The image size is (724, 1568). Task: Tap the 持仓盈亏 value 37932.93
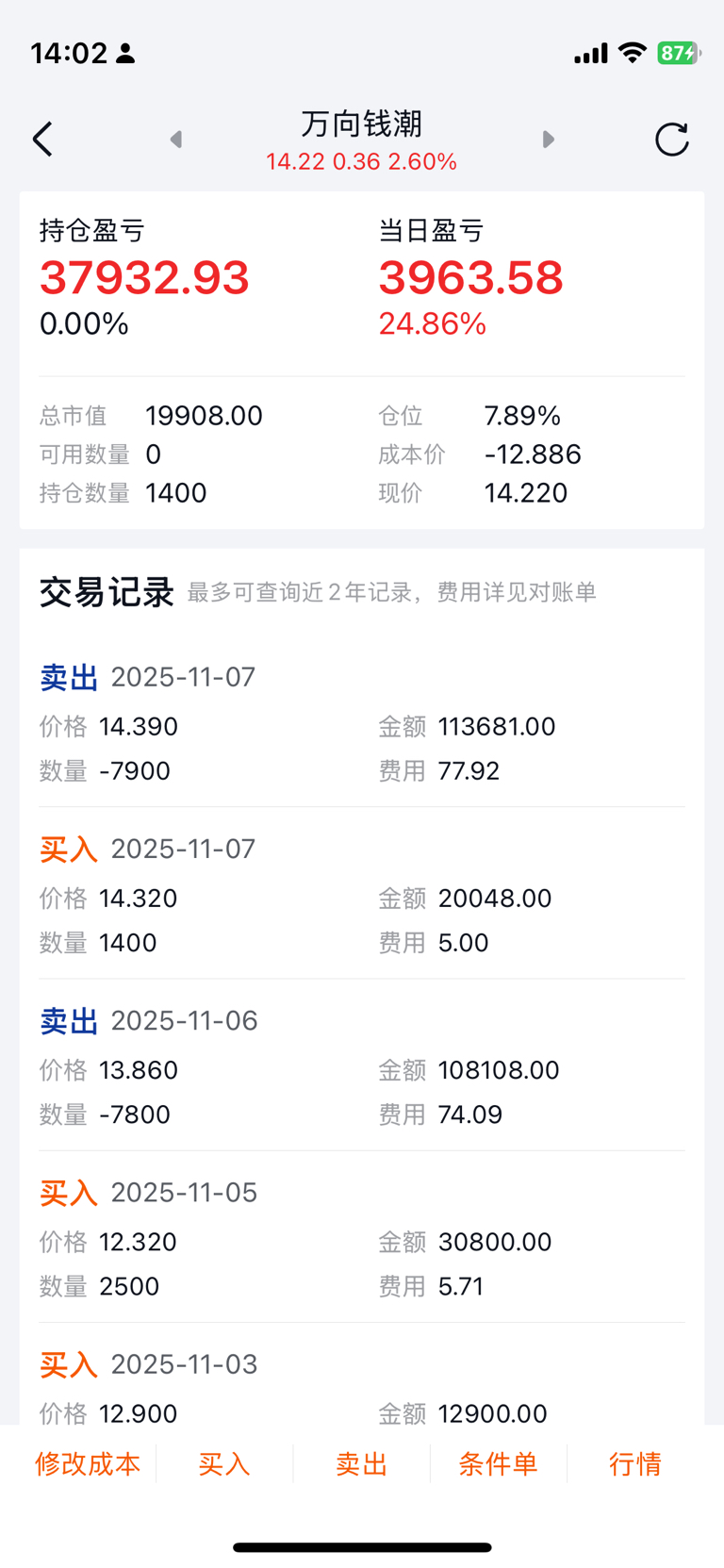[144, 278]
